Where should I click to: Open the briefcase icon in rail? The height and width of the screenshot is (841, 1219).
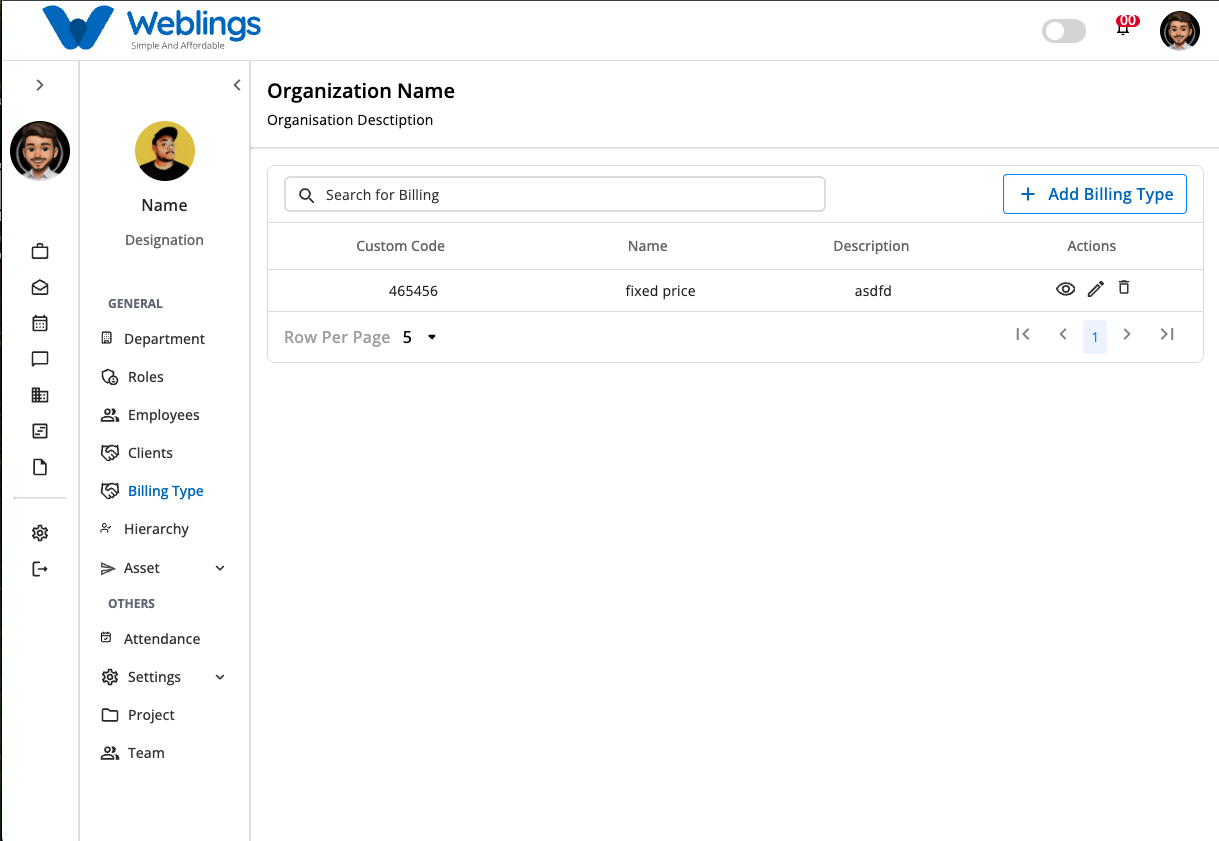click(40, 251)
